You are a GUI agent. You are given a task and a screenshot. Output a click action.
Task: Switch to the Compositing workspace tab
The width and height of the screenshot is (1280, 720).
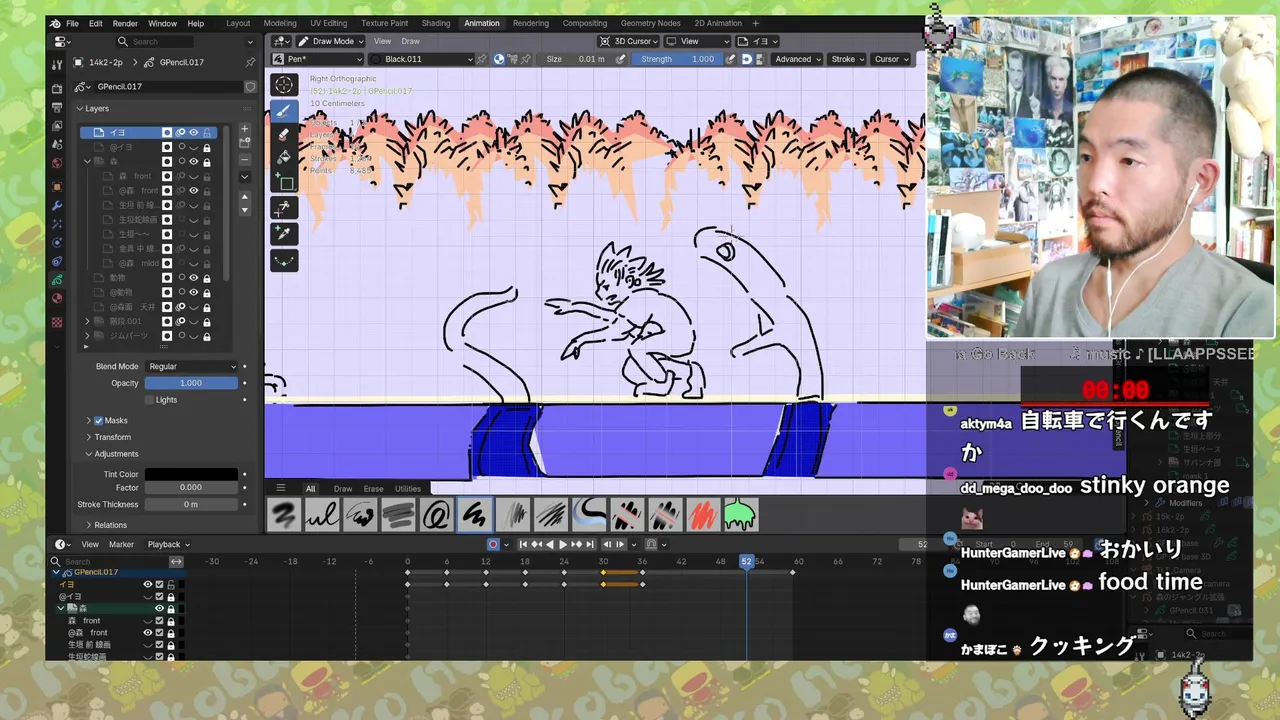click(584, 23)
